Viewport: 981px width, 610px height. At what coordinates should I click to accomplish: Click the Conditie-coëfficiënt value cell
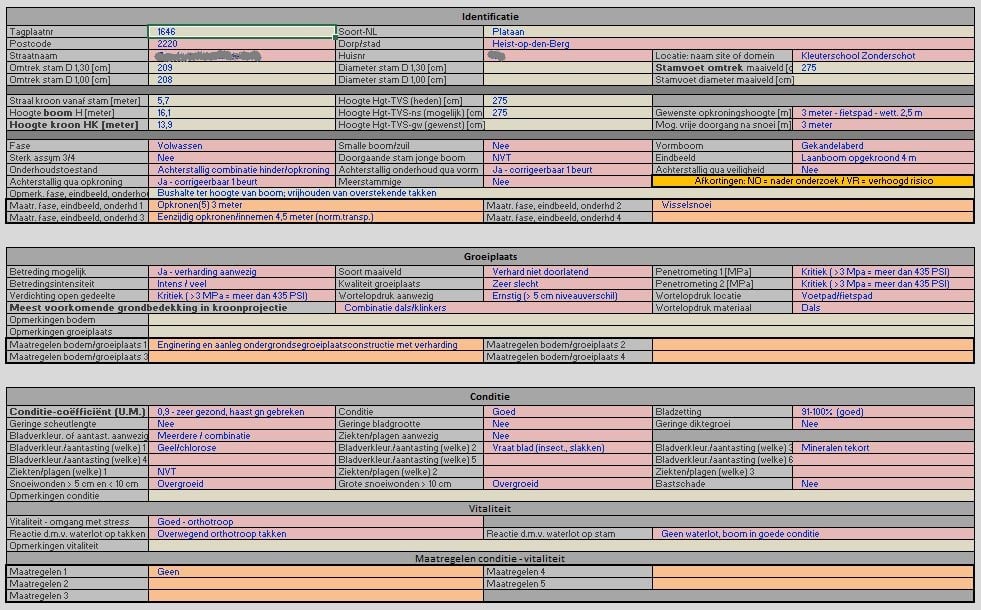pos(241,412)
